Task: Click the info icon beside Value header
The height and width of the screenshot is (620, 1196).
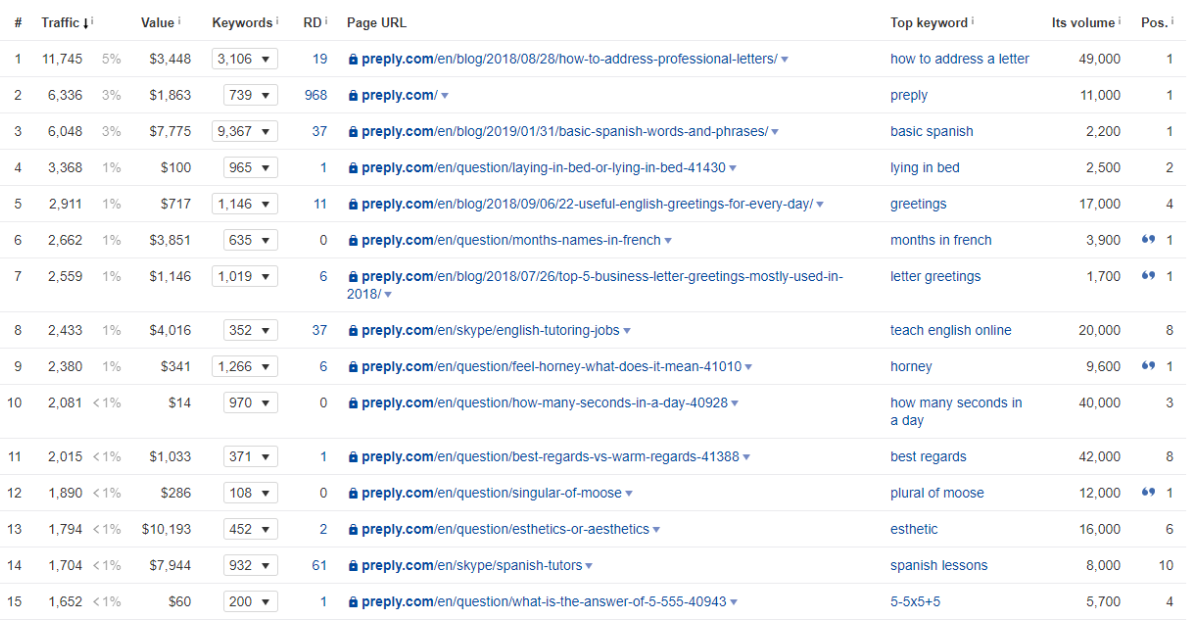Action: pyautogui.click(x=179, y=20)
